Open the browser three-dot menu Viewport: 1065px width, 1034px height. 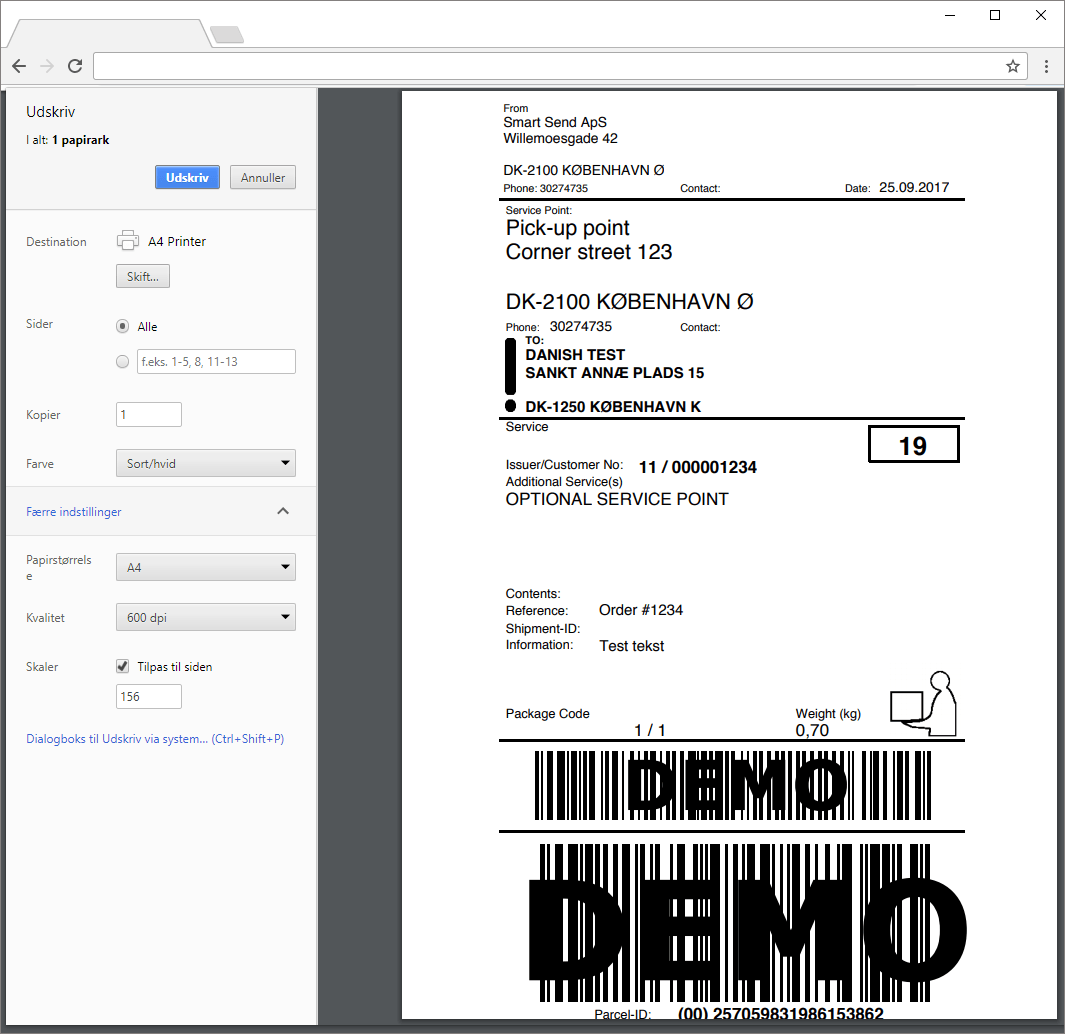tap(1046, 66)
